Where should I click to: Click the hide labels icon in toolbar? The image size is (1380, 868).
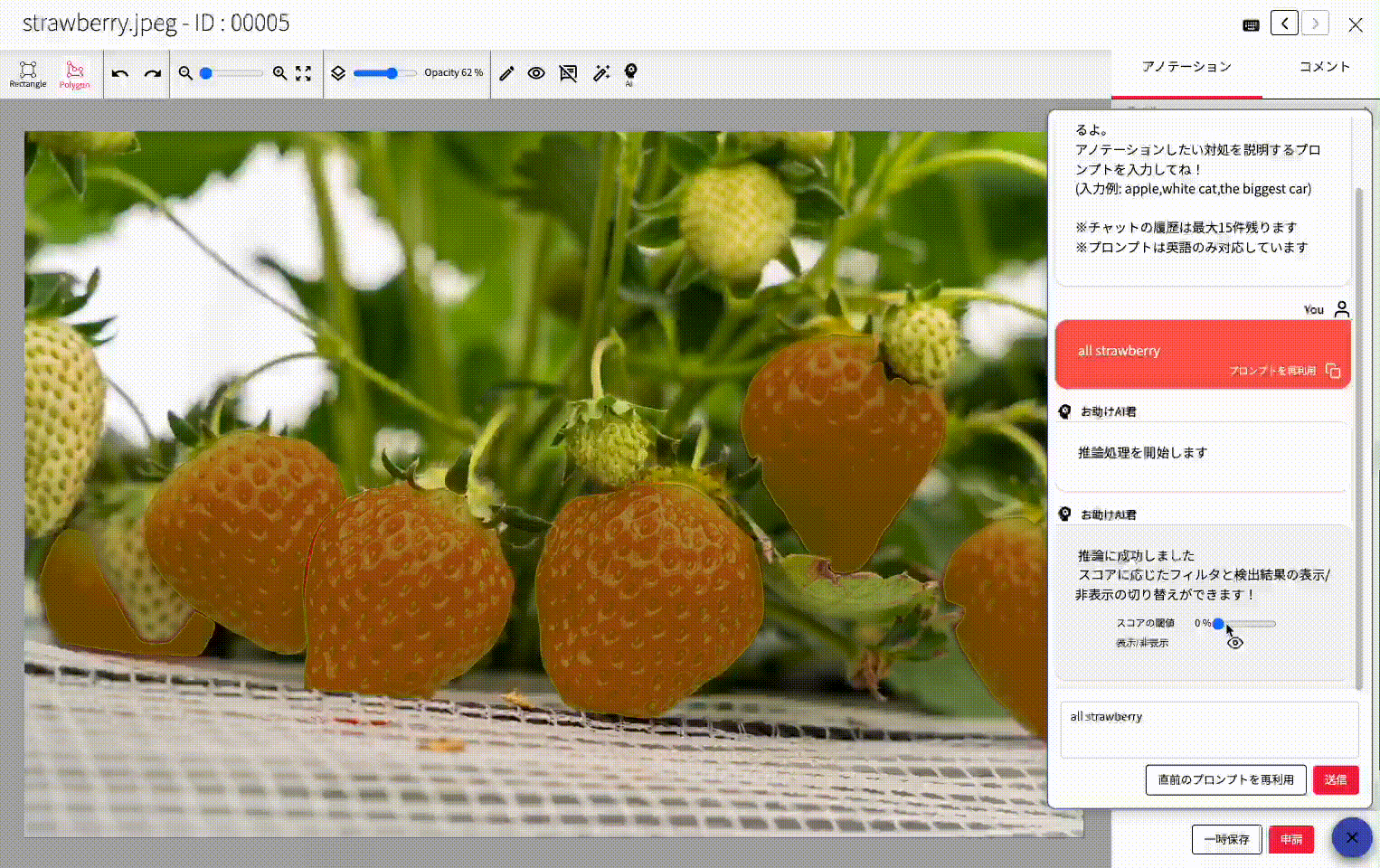568,73
